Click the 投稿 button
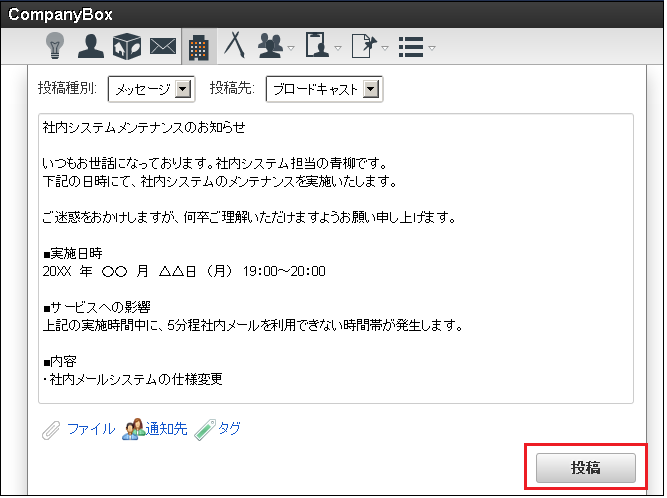This screenshot has height=498, width=667. pyautogui.click(x=586, y=468)
